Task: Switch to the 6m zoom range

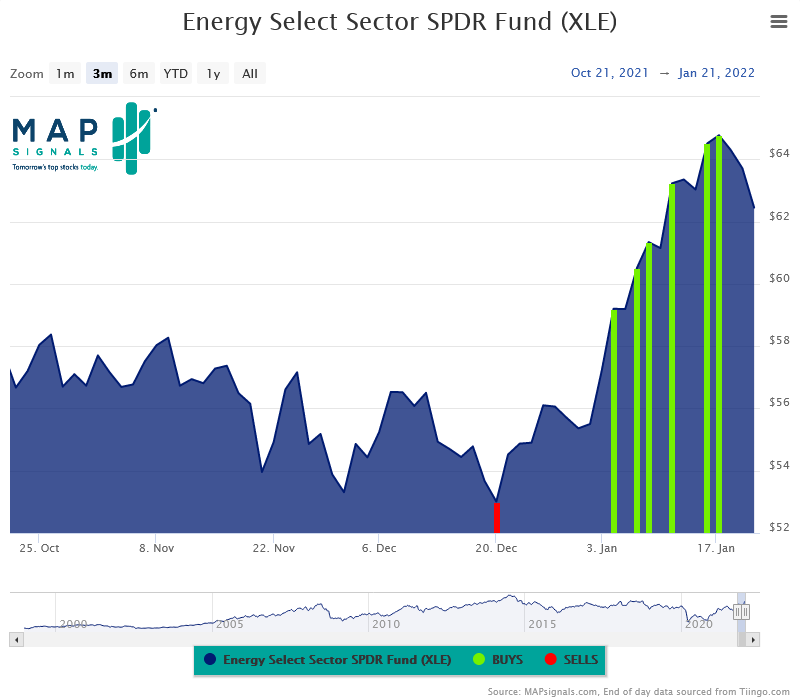Action: (x=138, y=73)
